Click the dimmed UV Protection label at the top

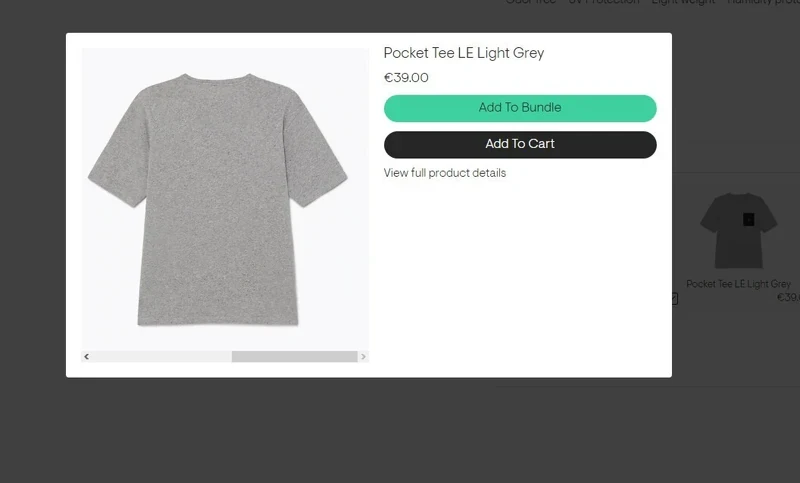tap(604, 2)
